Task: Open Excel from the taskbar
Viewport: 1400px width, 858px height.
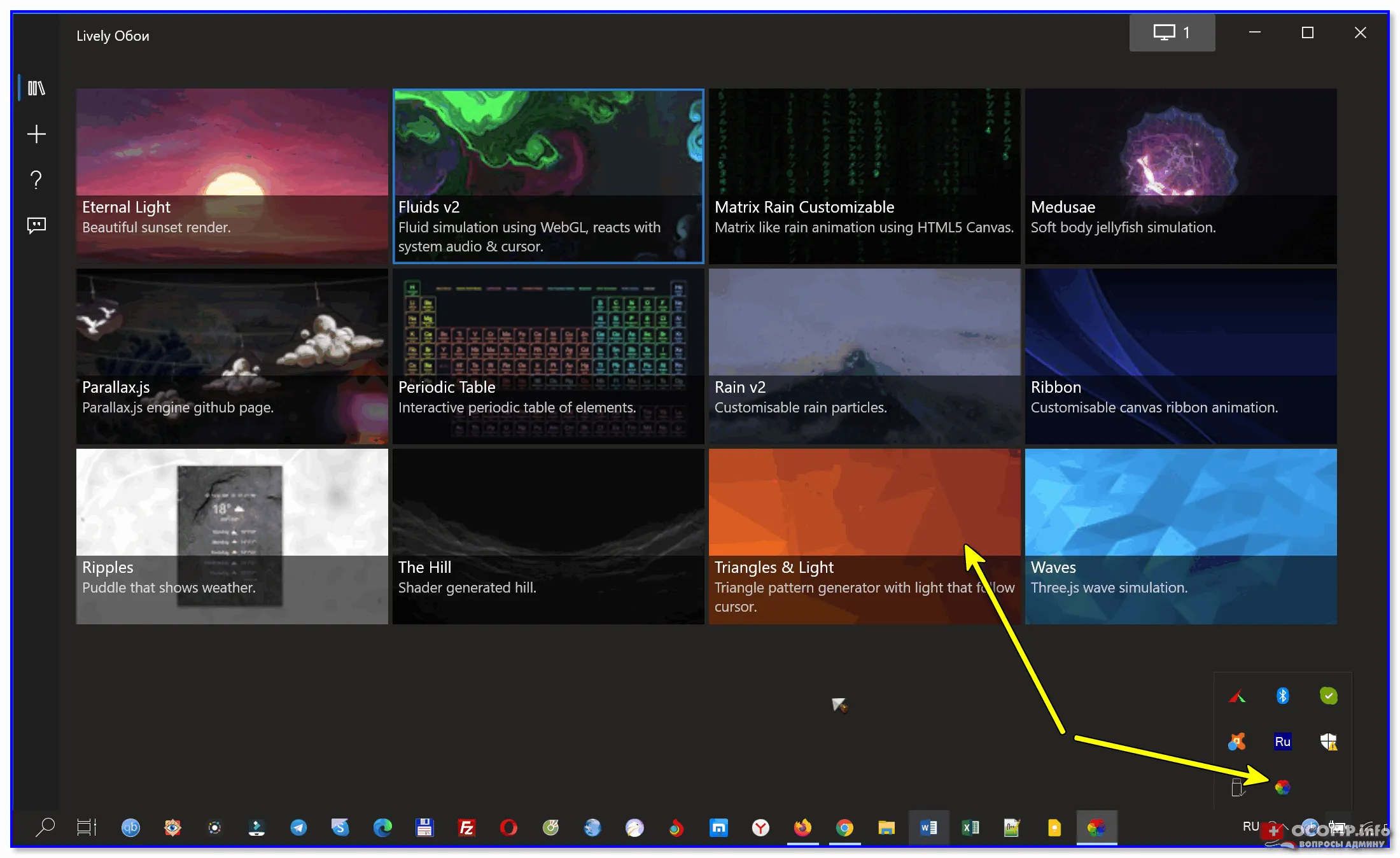Action: pos(970,827)
